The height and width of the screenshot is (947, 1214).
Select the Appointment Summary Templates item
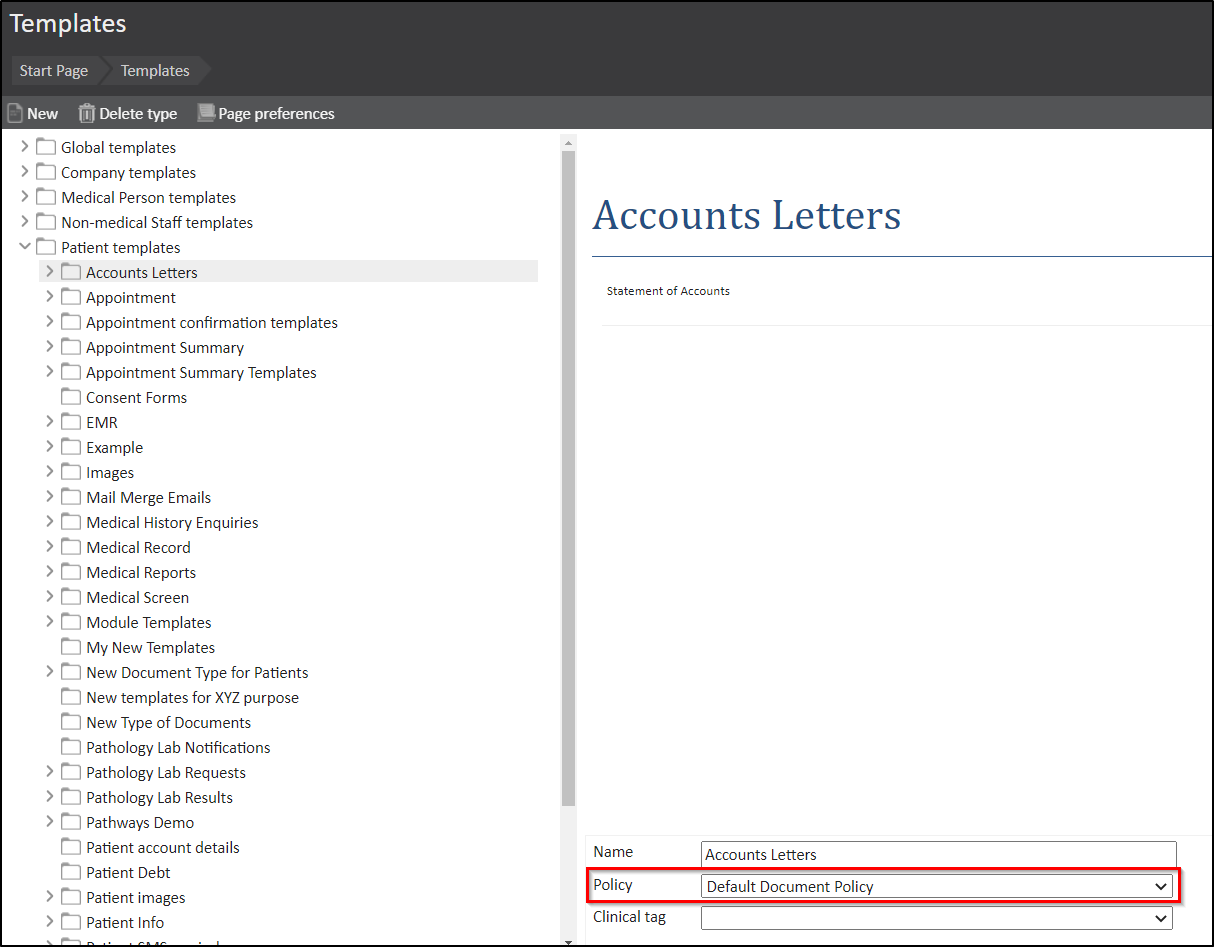201,372
